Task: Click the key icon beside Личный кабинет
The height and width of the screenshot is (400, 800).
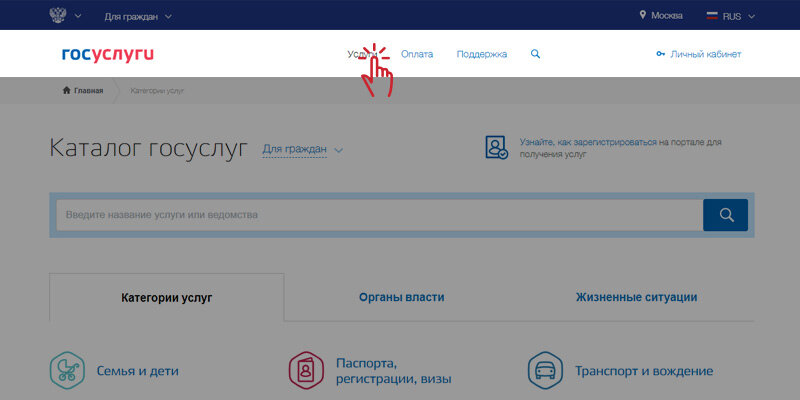Action: (x=661, y=54)
